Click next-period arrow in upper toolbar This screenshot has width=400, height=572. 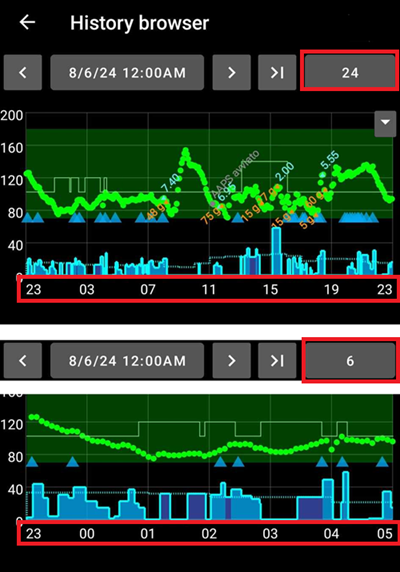click(x=232, y=73)
